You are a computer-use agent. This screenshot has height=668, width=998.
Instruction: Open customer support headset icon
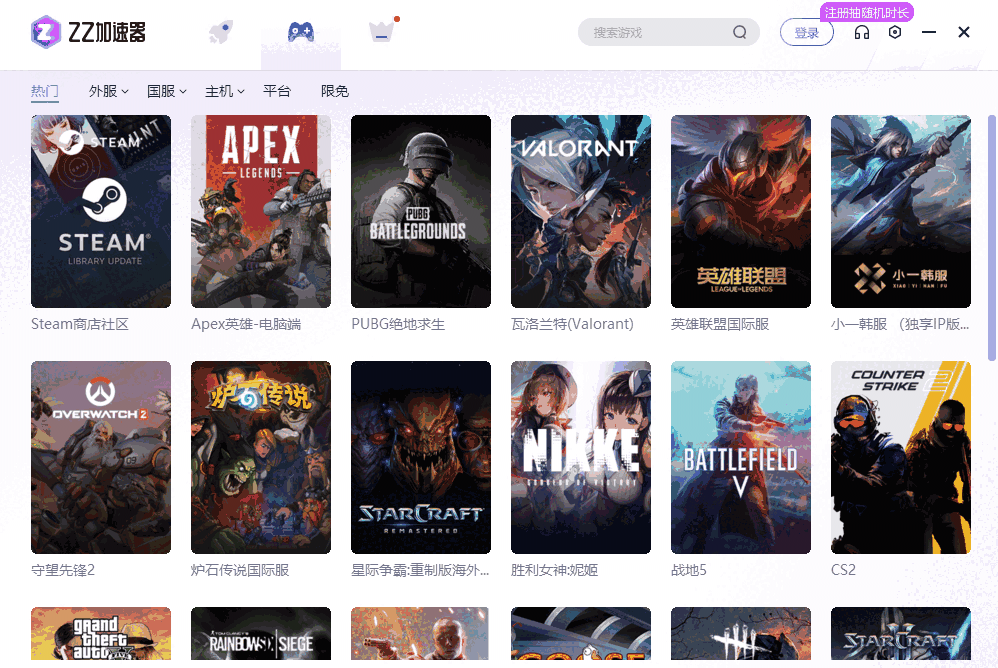pyautogui.click(x=862, y=32)
